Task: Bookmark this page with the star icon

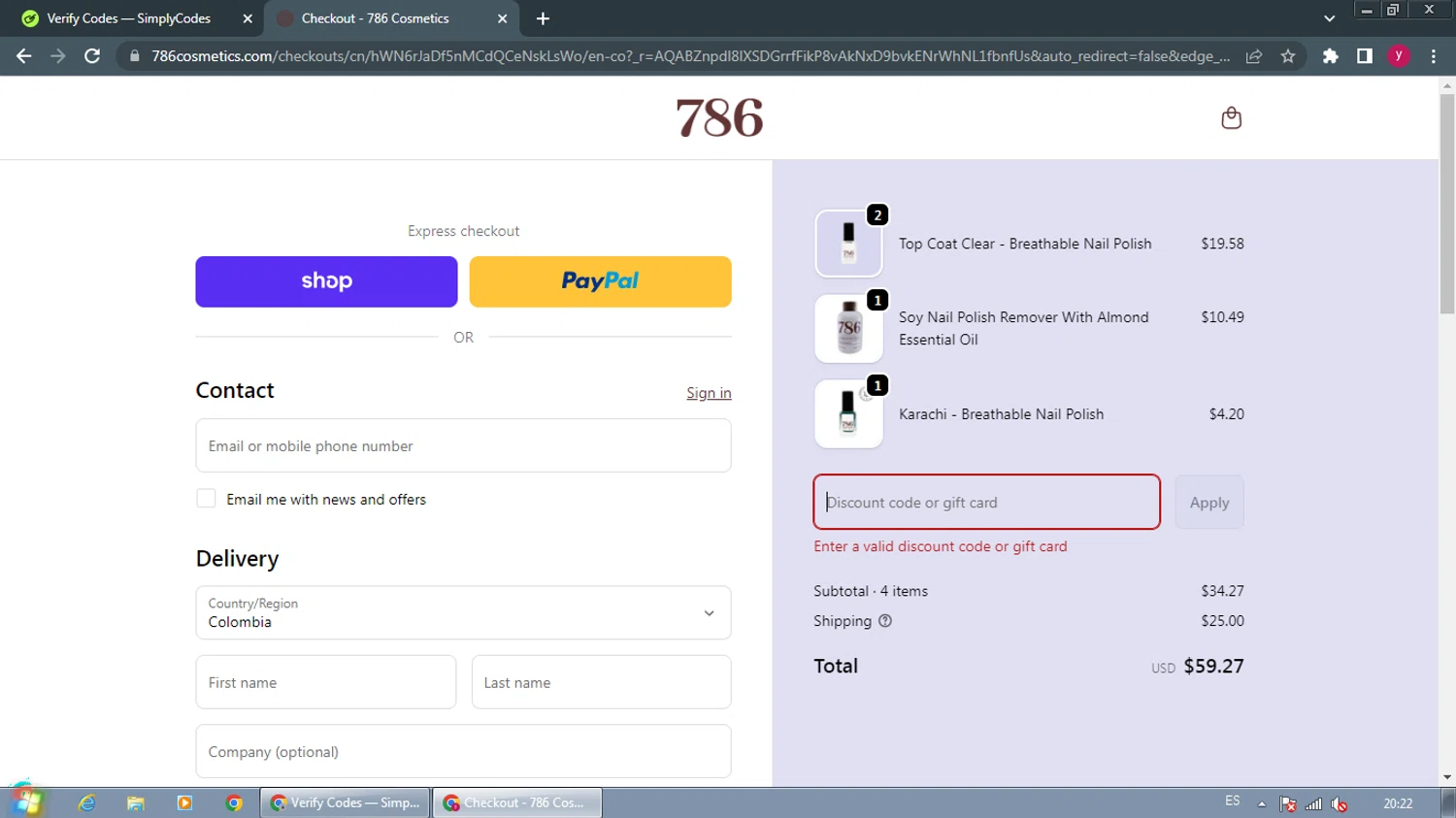Action: click(x=1288, y=56)
